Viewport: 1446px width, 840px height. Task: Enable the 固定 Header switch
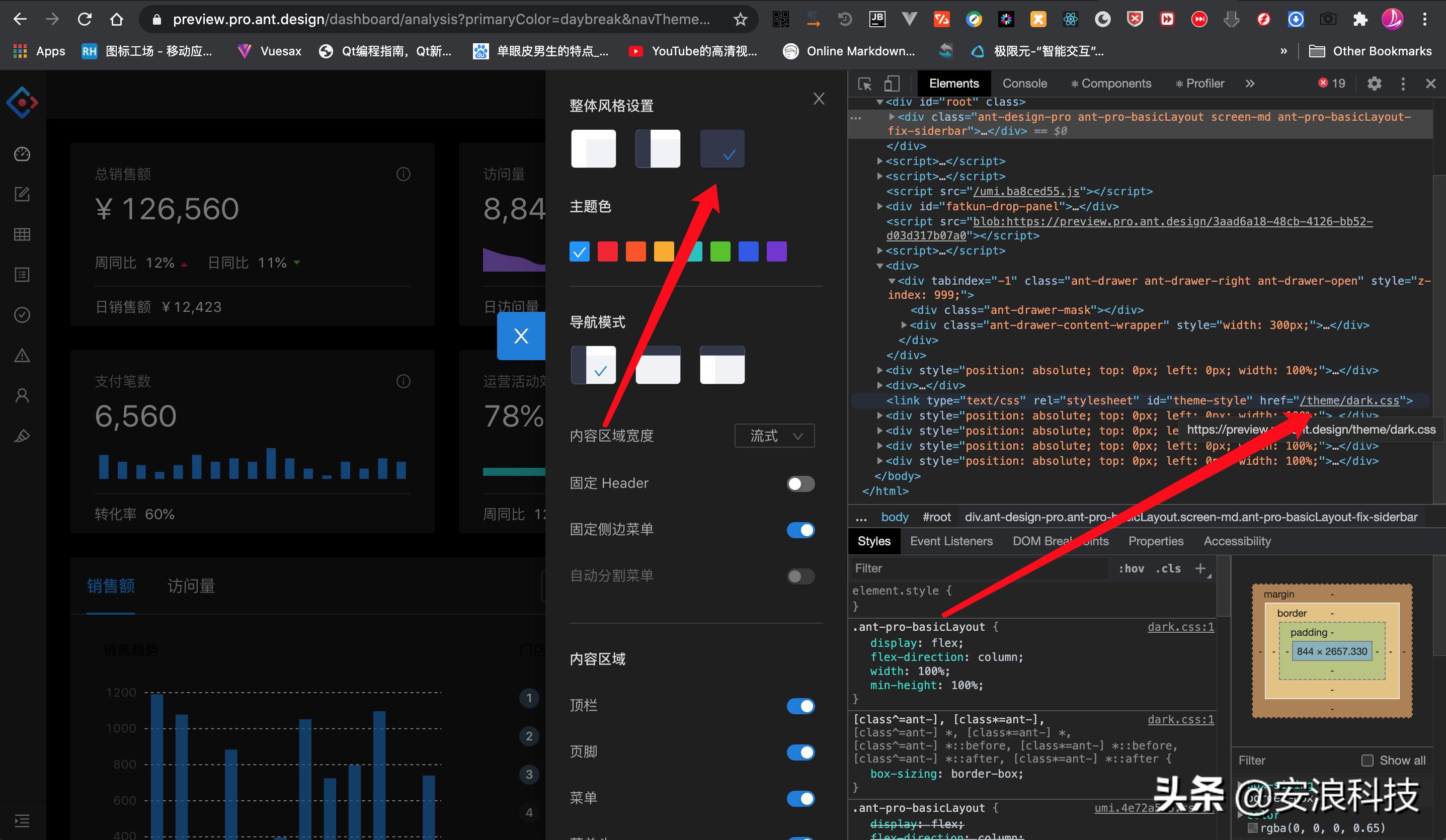pyautogui.click(x=800, y=484)
